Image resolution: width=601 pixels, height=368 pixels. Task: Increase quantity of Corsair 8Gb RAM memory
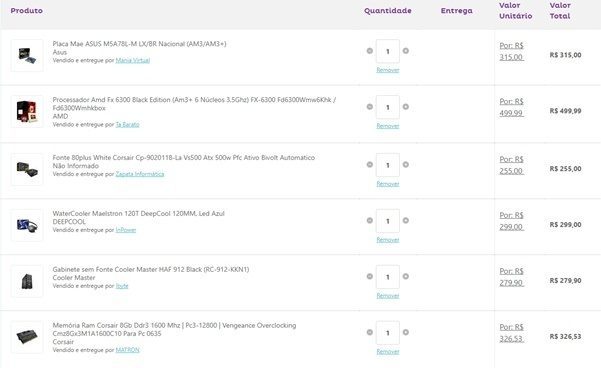[x=406, y=332]
